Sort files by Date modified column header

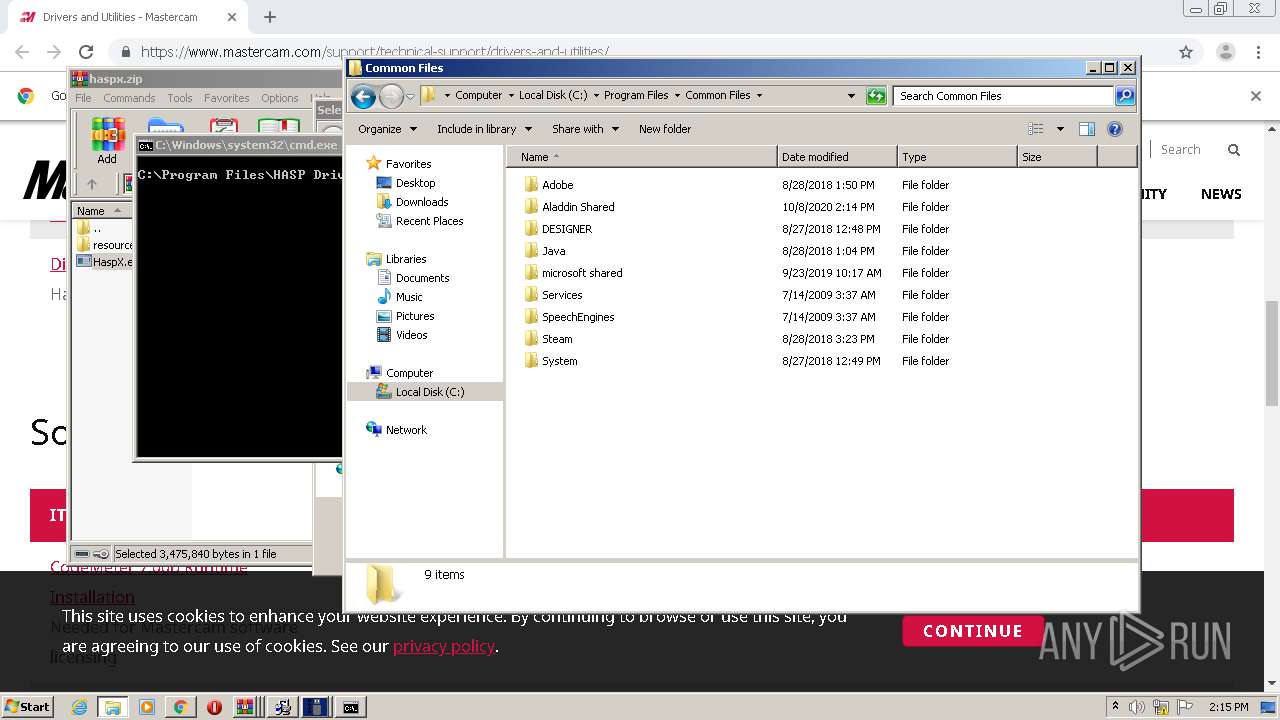[837, 157]
